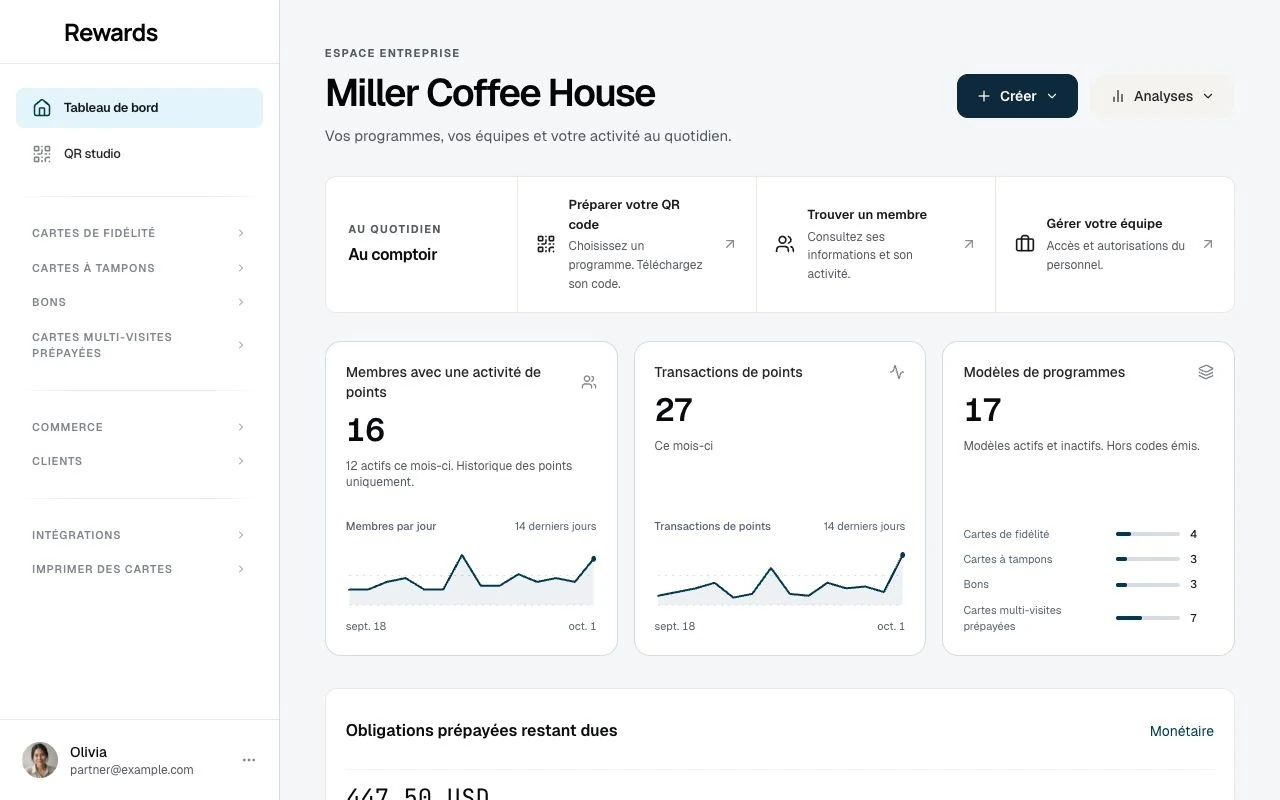Click the Tableau de bord home icon
This screenshot has height=800, width=1280.
click(x=42, y=108)
